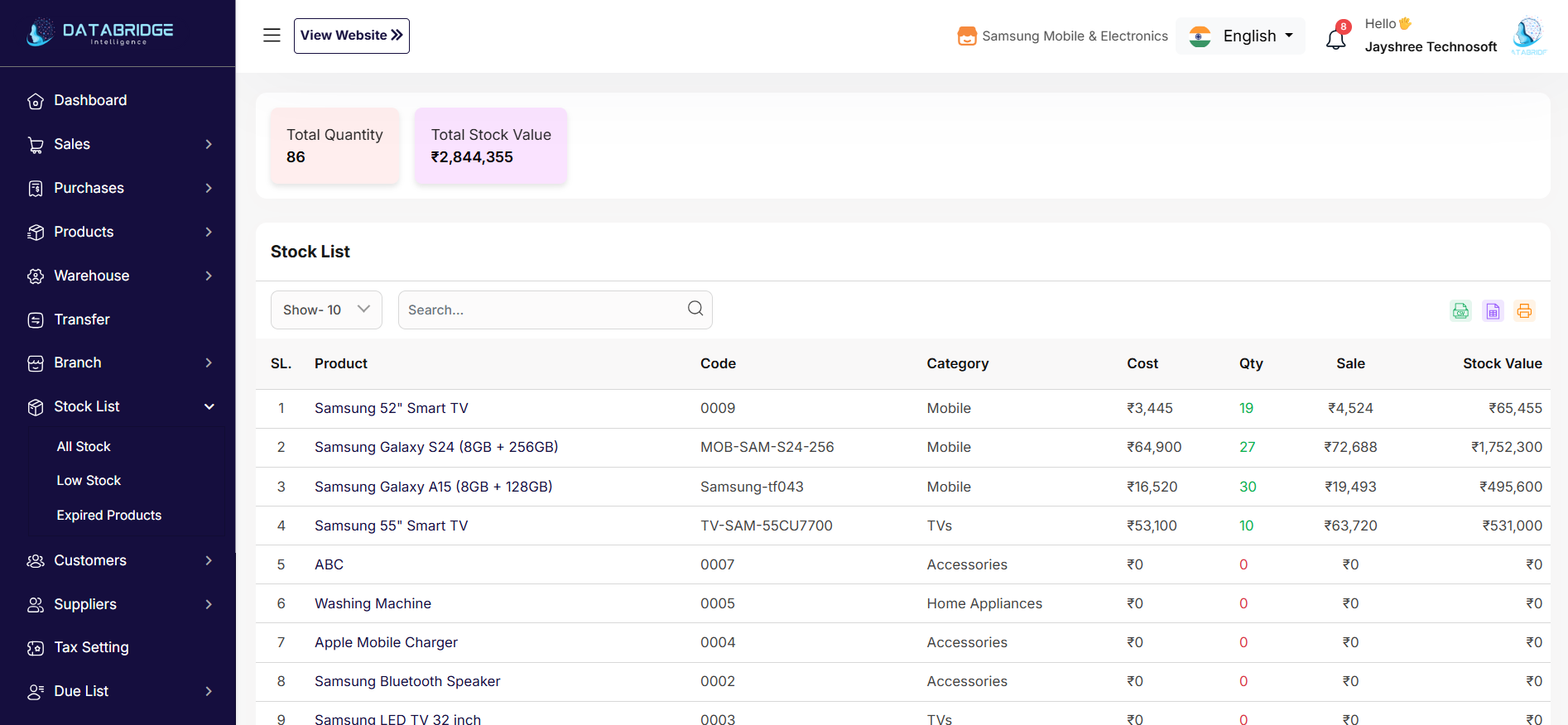
Task: Click the Transfer icon in sidebar
Action: (36, 320)
